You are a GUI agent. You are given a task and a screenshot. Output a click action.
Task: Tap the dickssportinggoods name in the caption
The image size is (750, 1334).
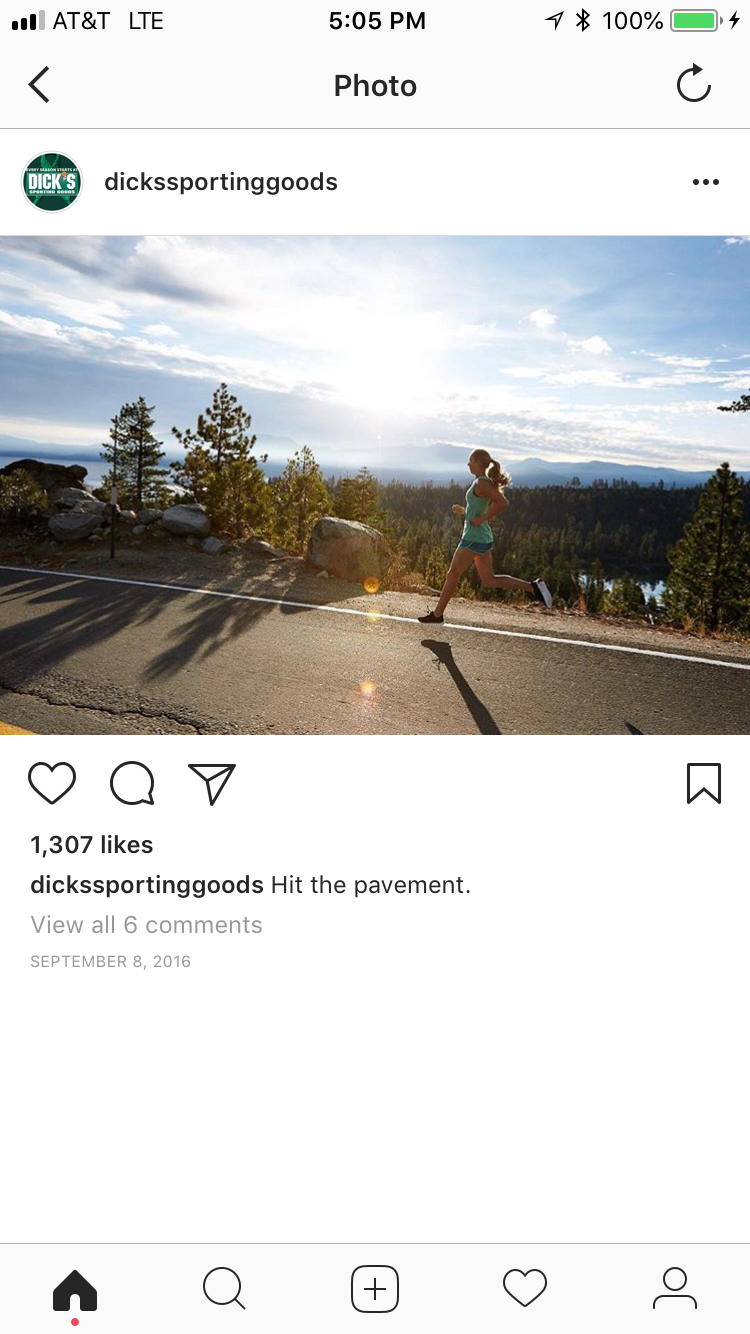[x=147, y=885]
